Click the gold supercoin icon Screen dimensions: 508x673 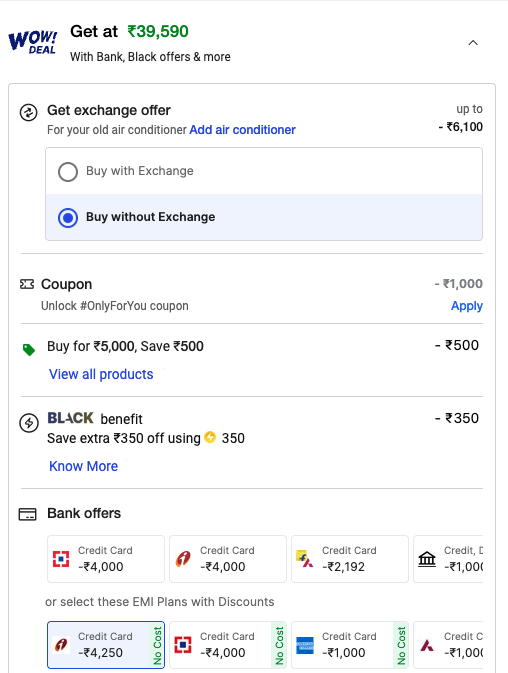click(210, 437)
